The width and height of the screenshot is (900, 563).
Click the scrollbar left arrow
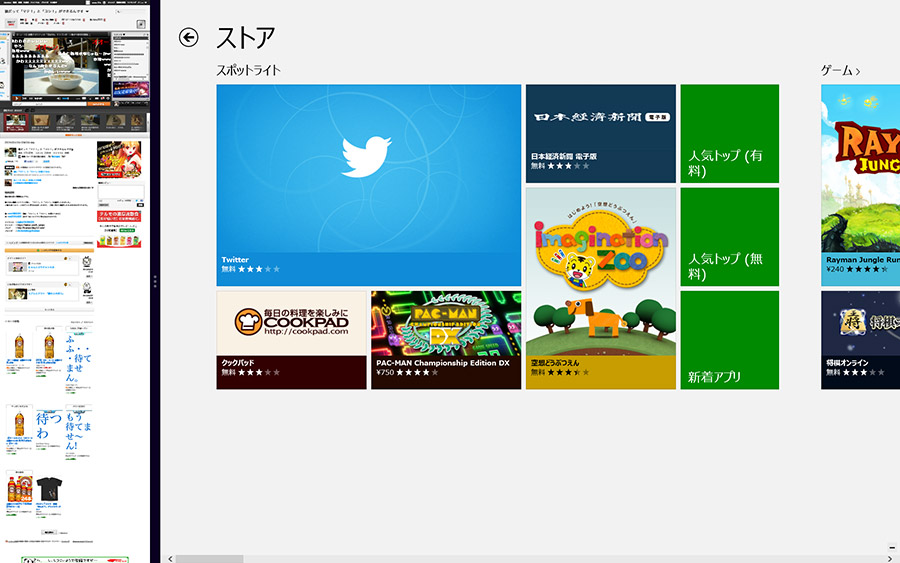[169, 558]
